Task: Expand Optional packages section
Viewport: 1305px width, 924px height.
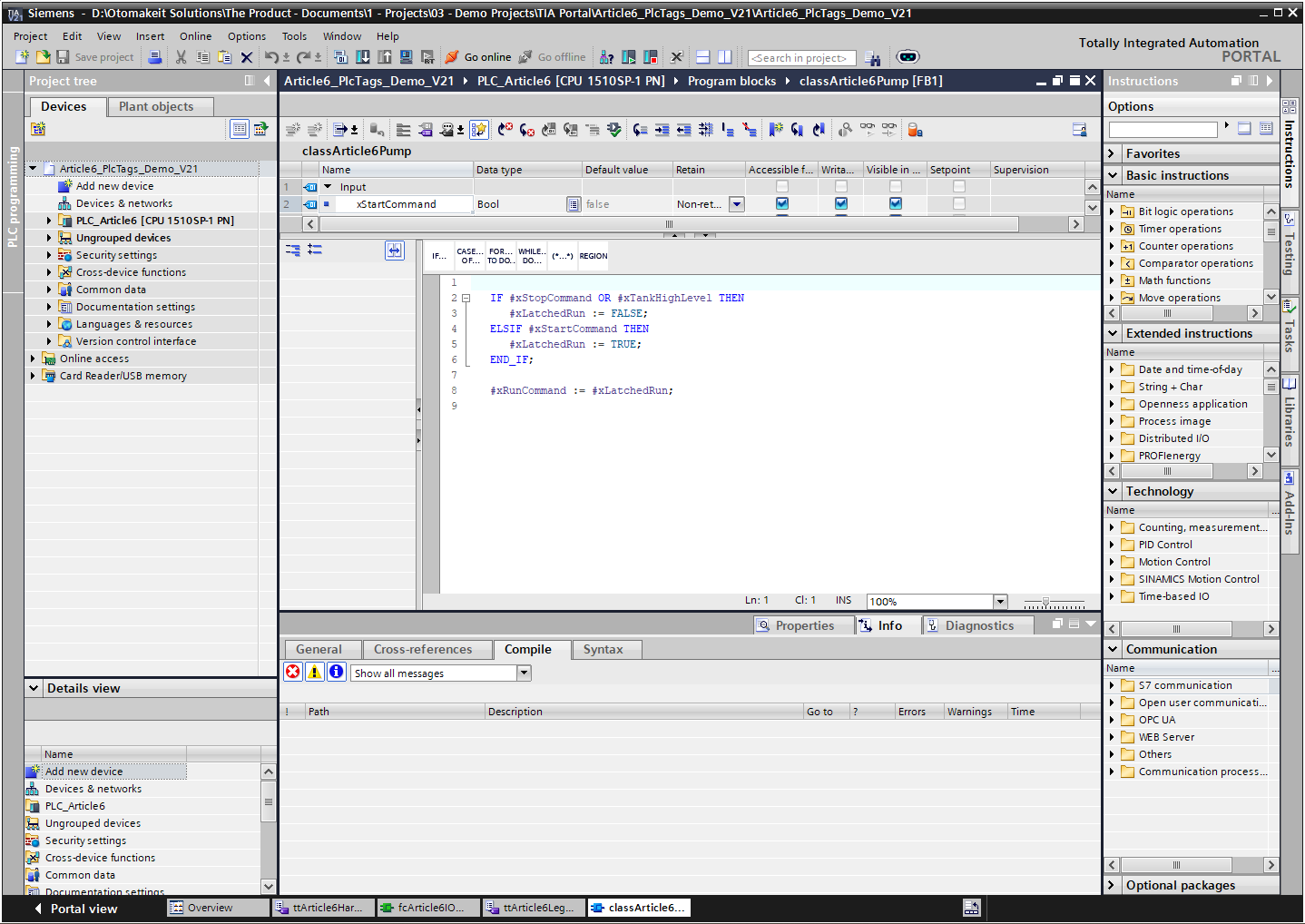Action: pos(1114,885)
